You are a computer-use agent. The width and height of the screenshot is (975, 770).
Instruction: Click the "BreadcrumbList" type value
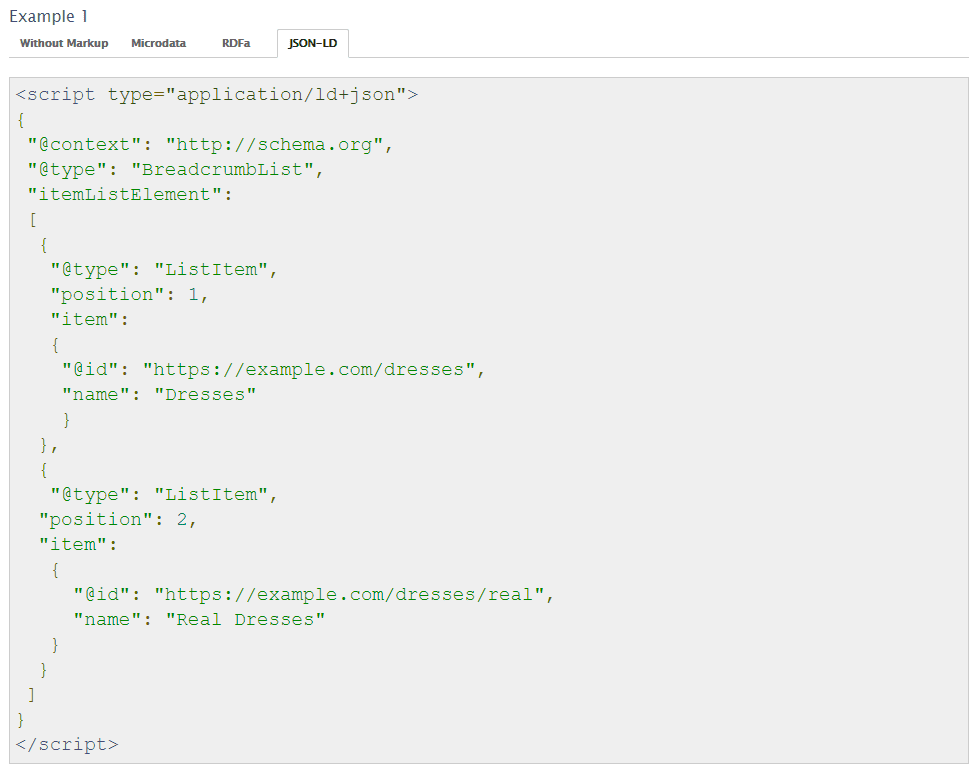pyautogui.click(x=222, y=170)
